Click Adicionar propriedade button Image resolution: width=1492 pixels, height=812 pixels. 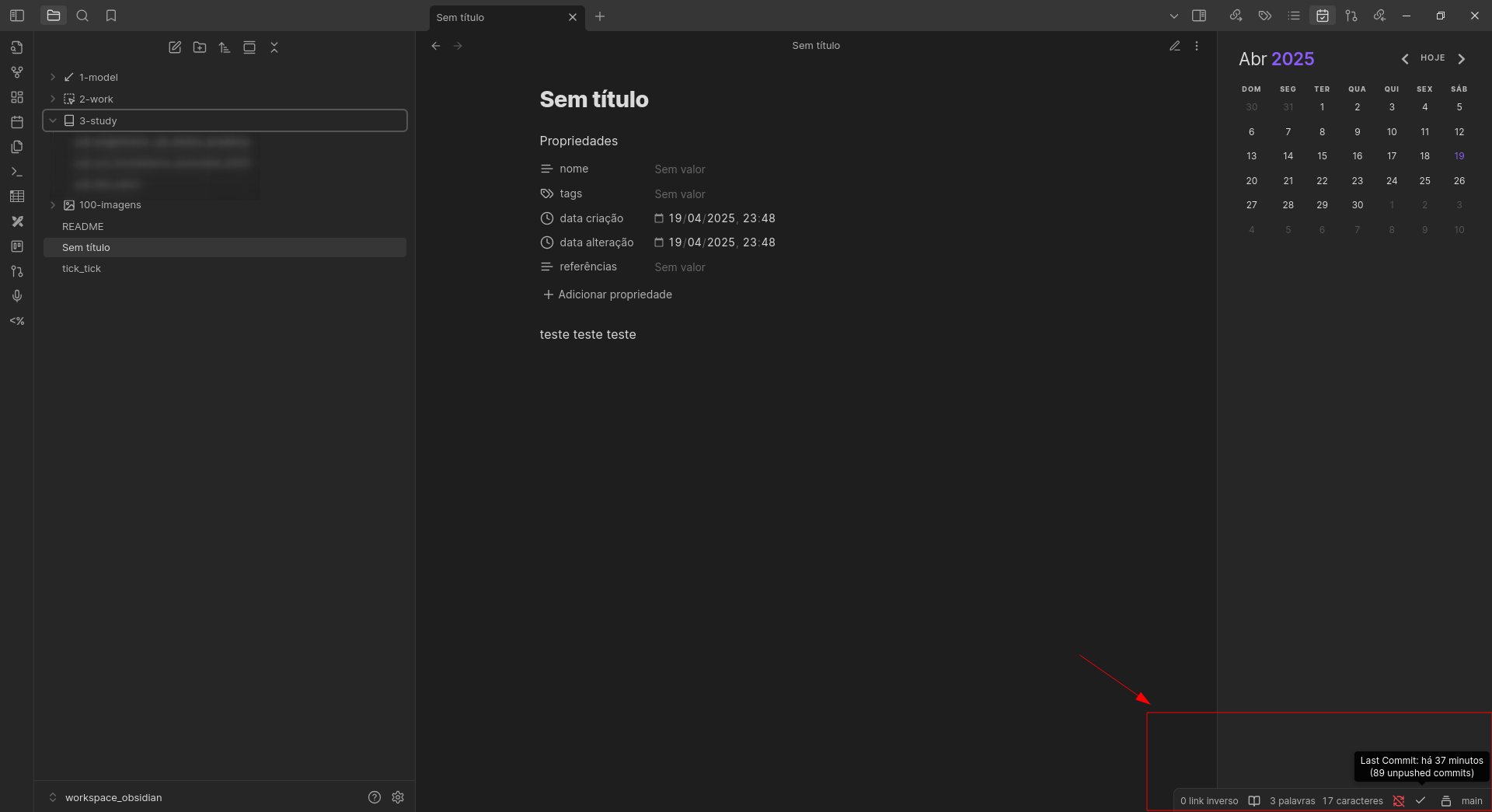[x=608, y=294]
